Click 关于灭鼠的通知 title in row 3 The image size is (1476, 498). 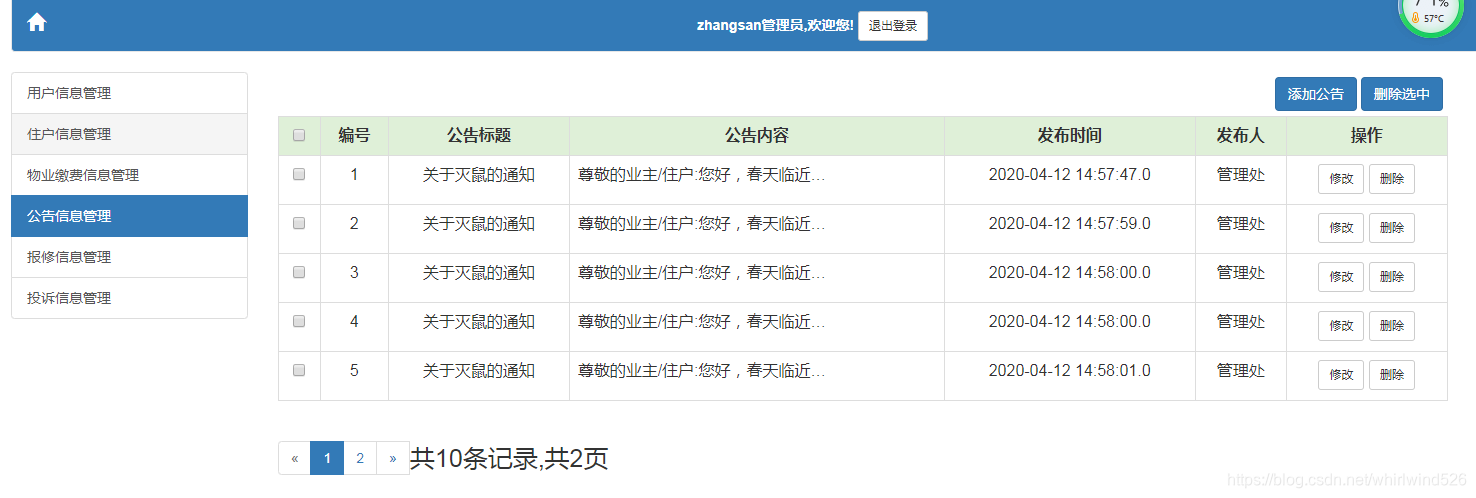[479, 273]
